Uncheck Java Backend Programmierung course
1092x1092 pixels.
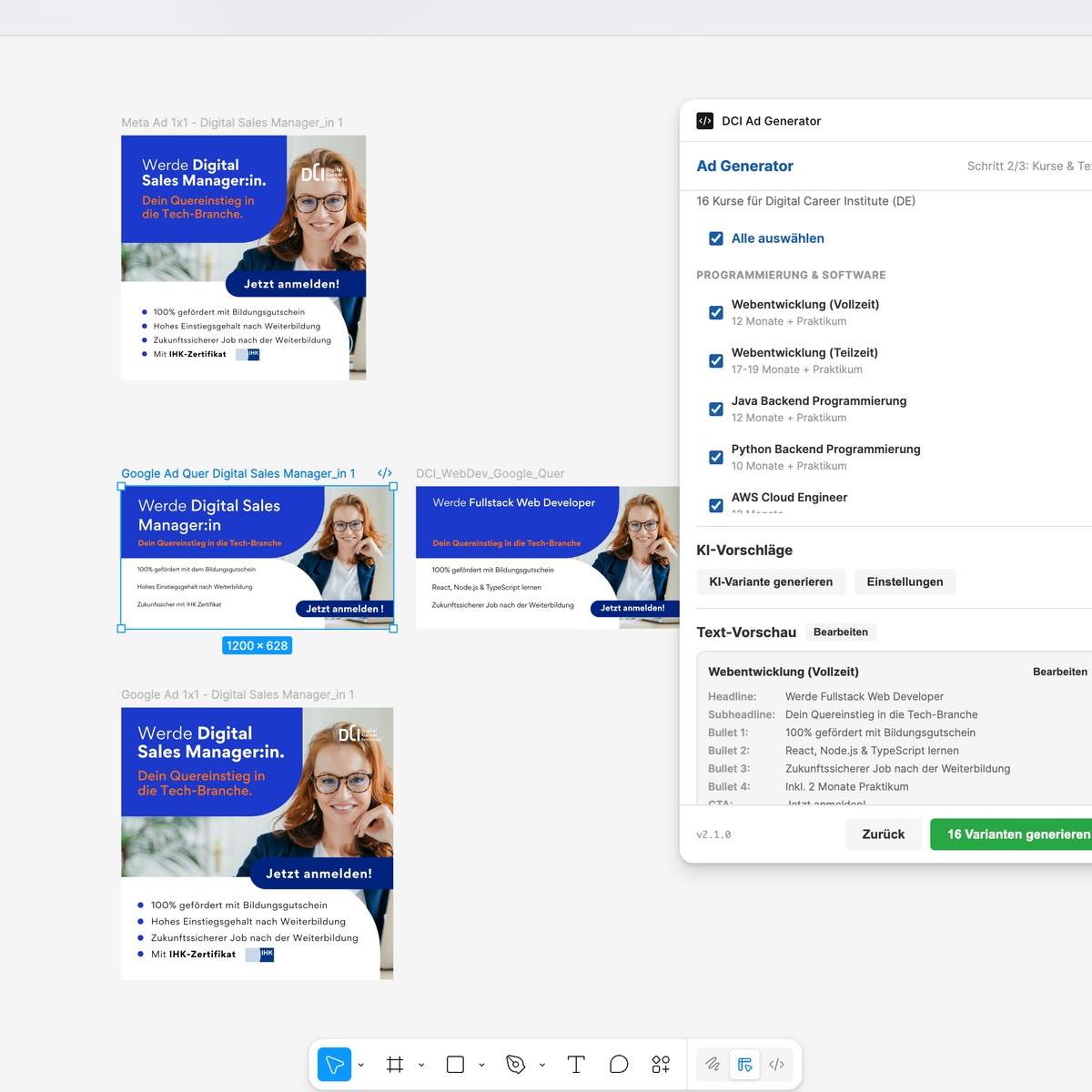tap(716, 409)
